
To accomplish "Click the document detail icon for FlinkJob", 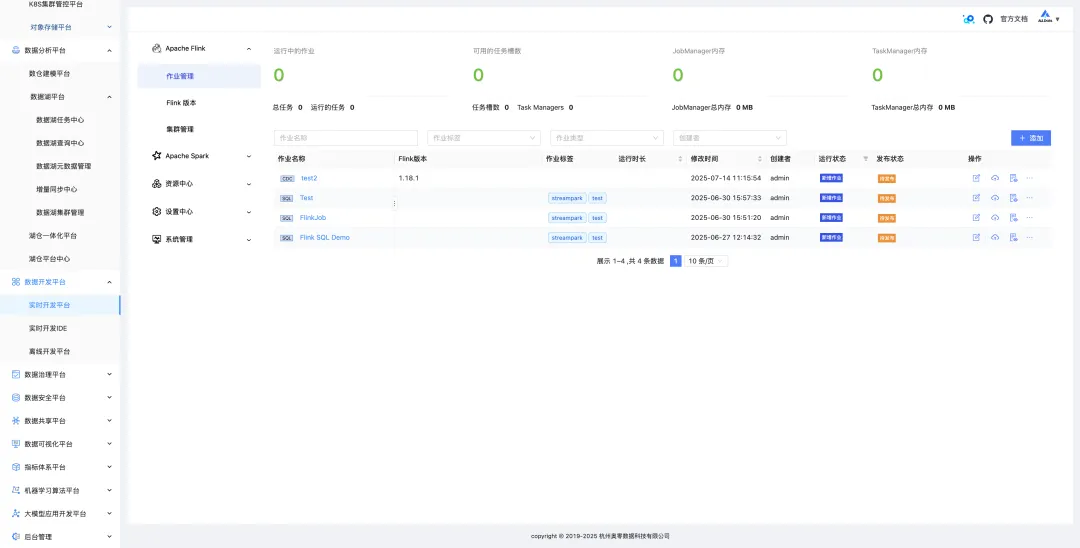I will point(1013,218).
